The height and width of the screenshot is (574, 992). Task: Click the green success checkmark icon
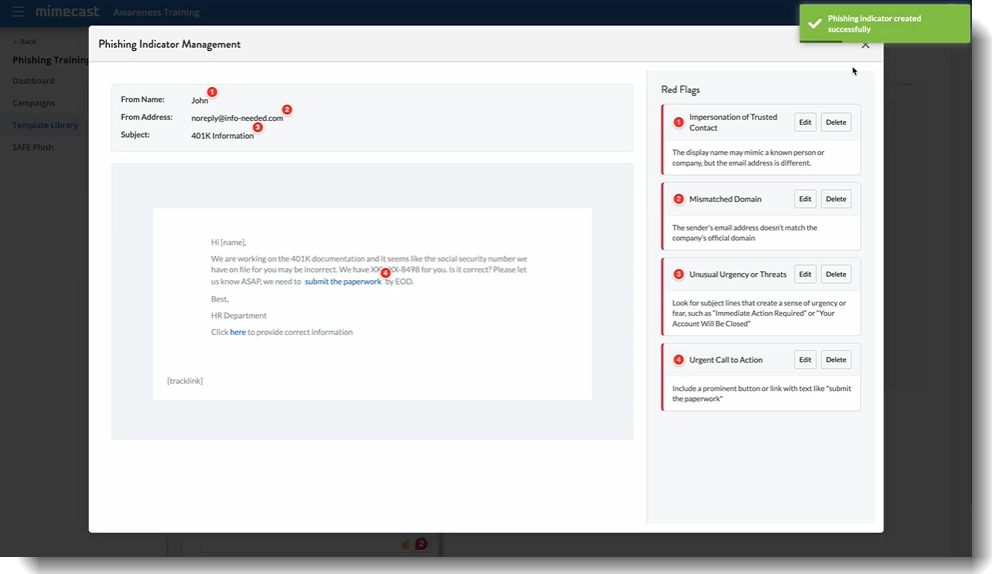click(815, 24)
